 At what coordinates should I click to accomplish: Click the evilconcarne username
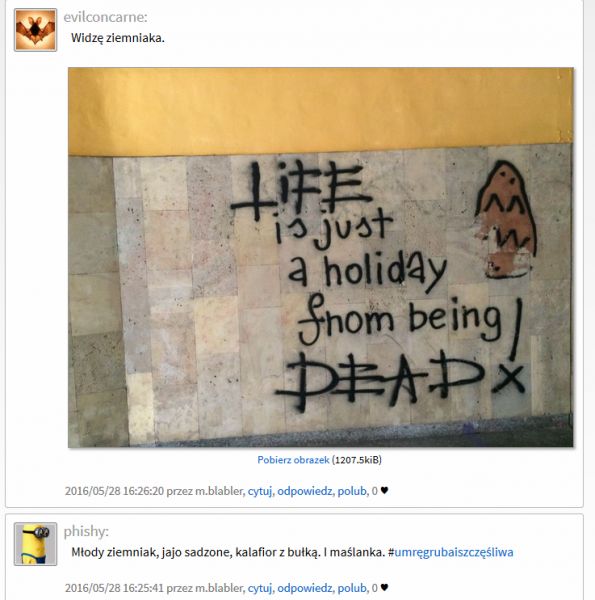[x=106, y=17]
